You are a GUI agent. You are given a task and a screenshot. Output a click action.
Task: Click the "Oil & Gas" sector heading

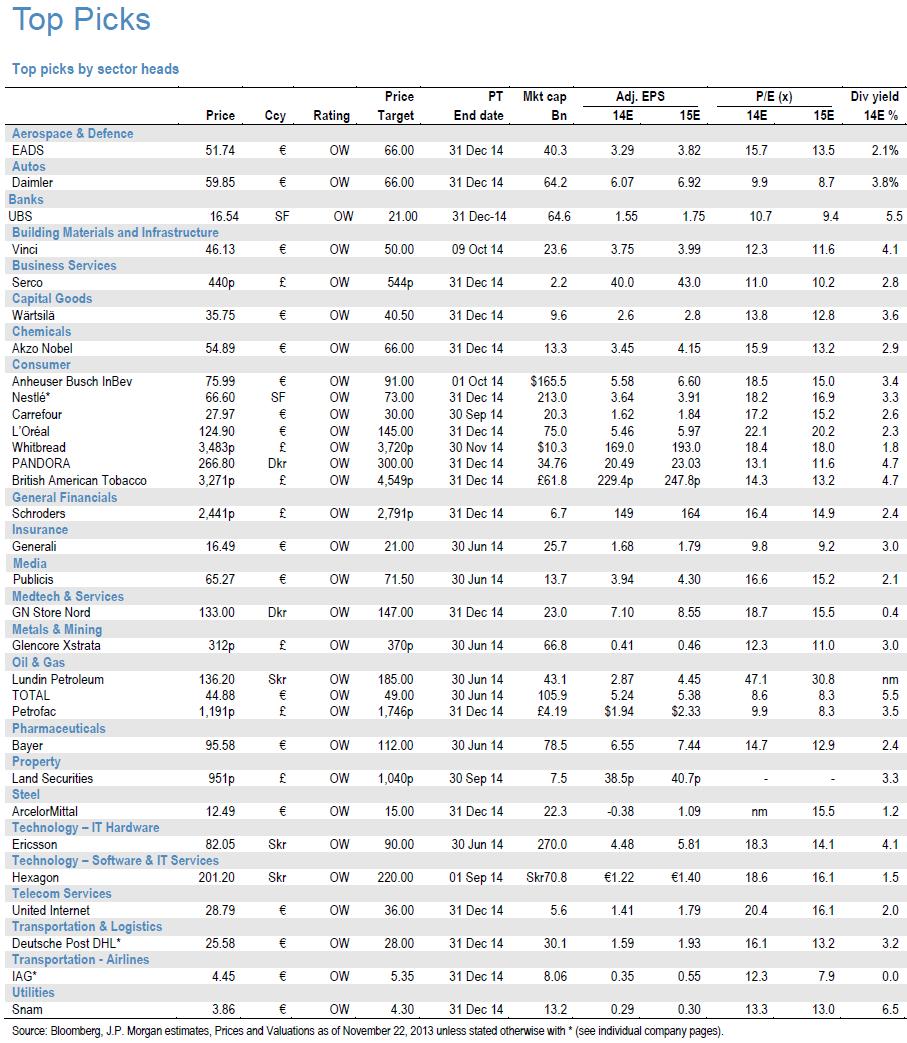click(39, 663)
